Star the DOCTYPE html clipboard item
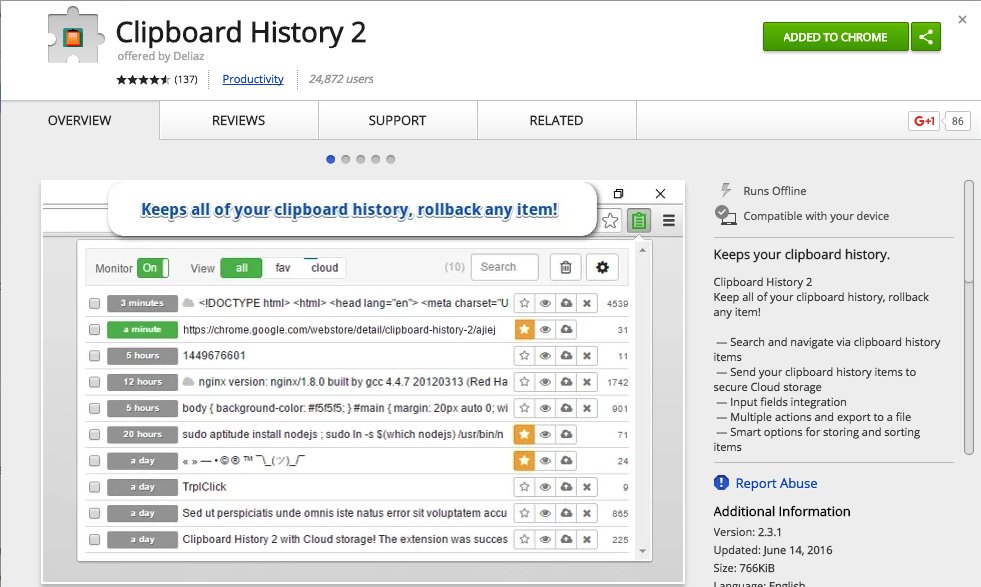This screenshot has height=587, width=981. tap(524, 303)
